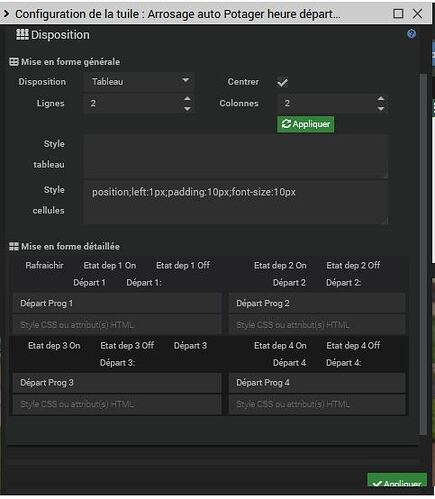435x499 pixels.
Task: Select the Départ 3 label
Action: pyautogui.click(x=190, y=346)
